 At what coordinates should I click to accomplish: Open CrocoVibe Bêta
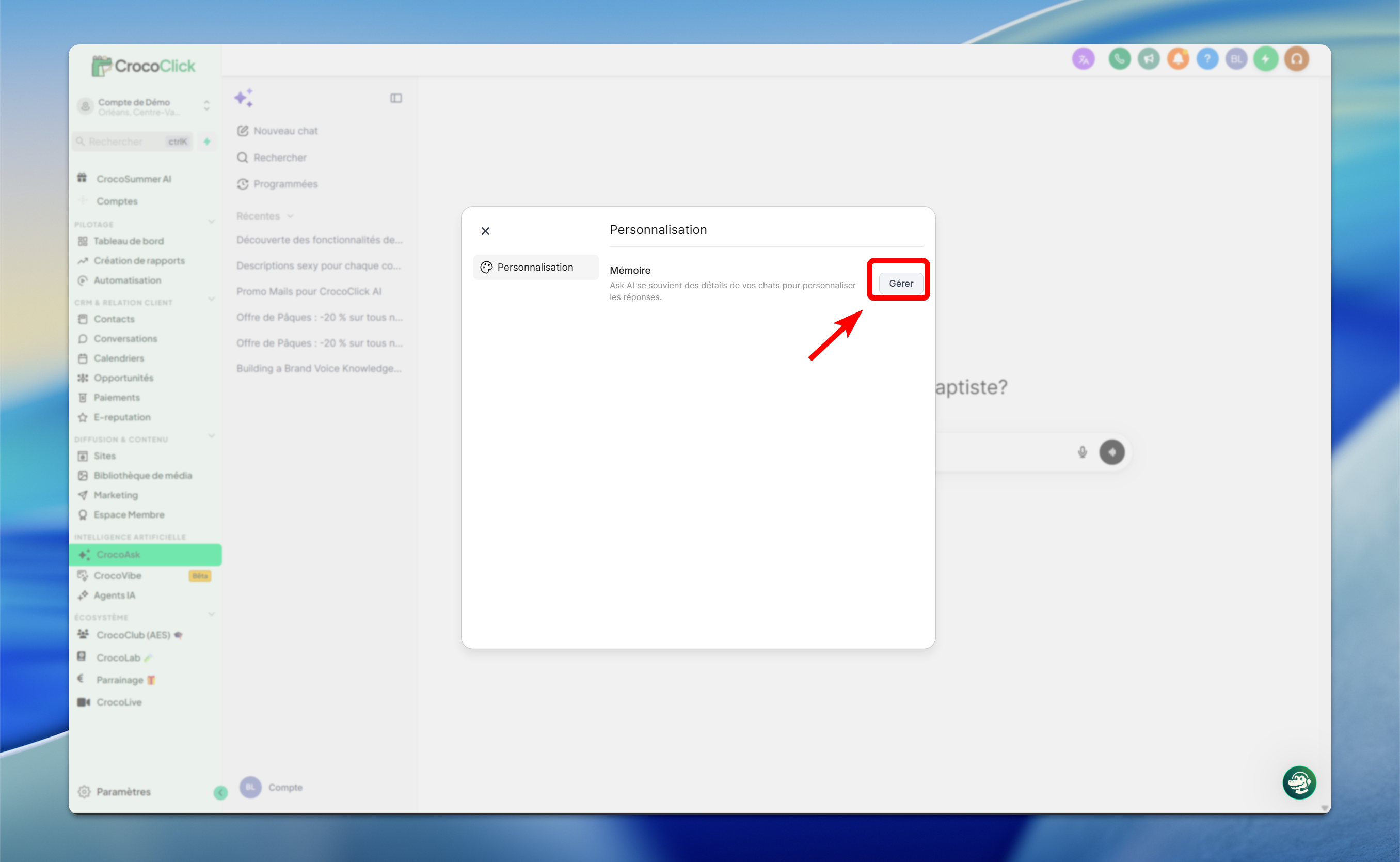click(x=145, y=576)
